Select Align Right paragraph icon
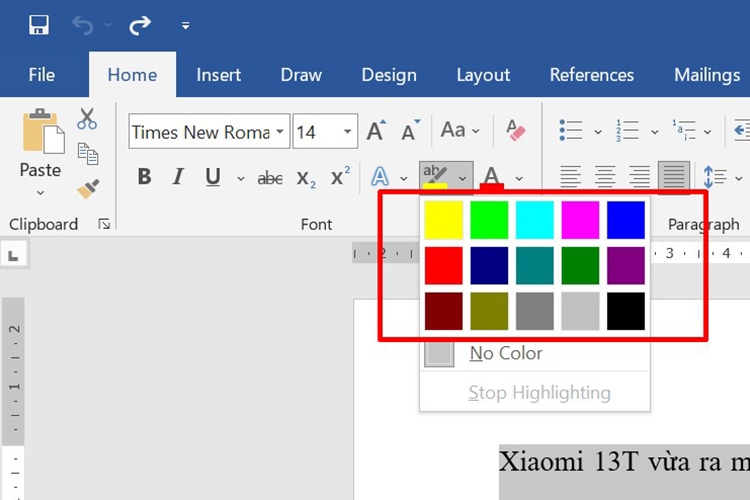The image size is (750, 500). [x=640, y=177]
